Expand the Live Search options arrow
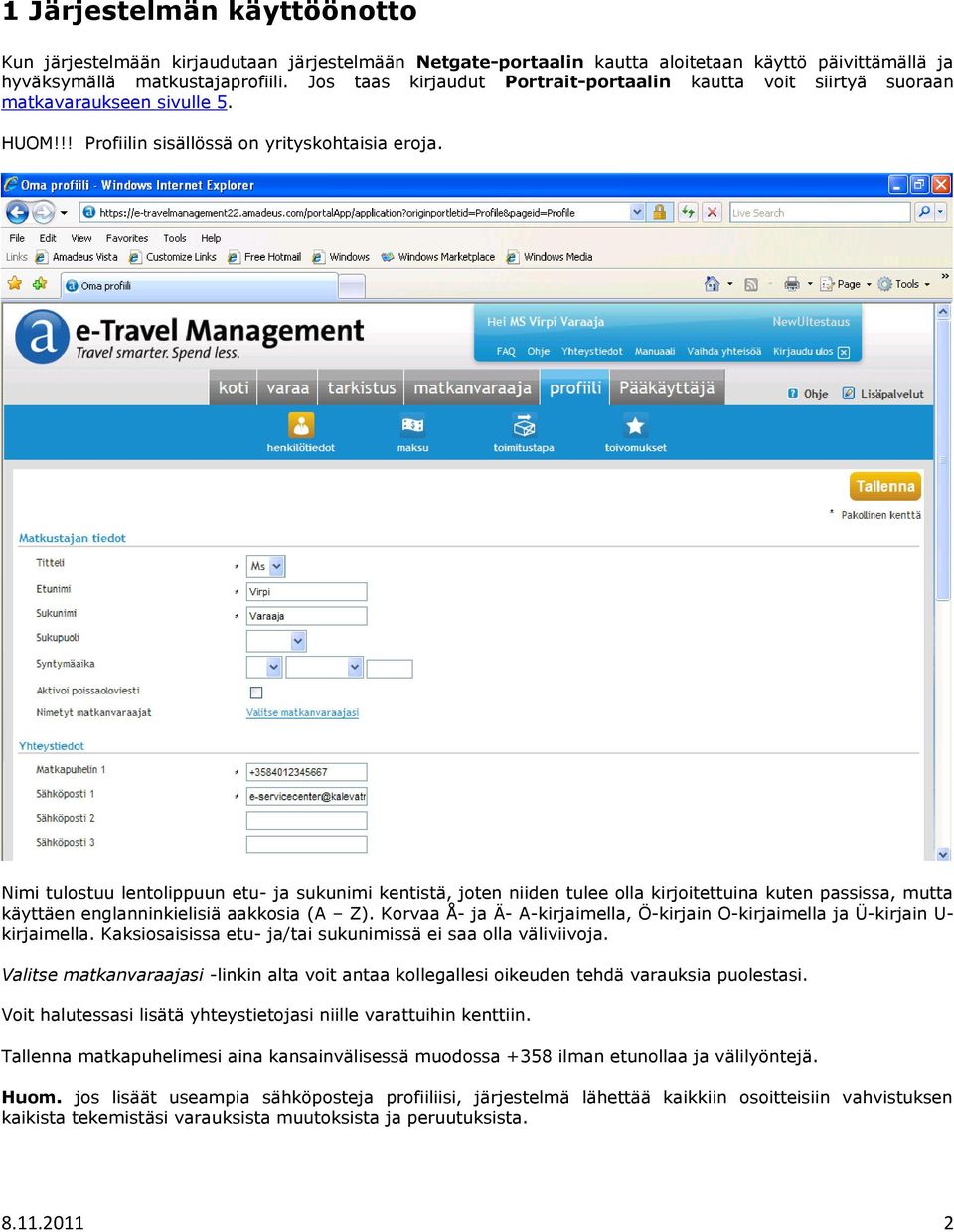Image resolution: width=954 pixels, height=1232 pixels. click(940, 212)
